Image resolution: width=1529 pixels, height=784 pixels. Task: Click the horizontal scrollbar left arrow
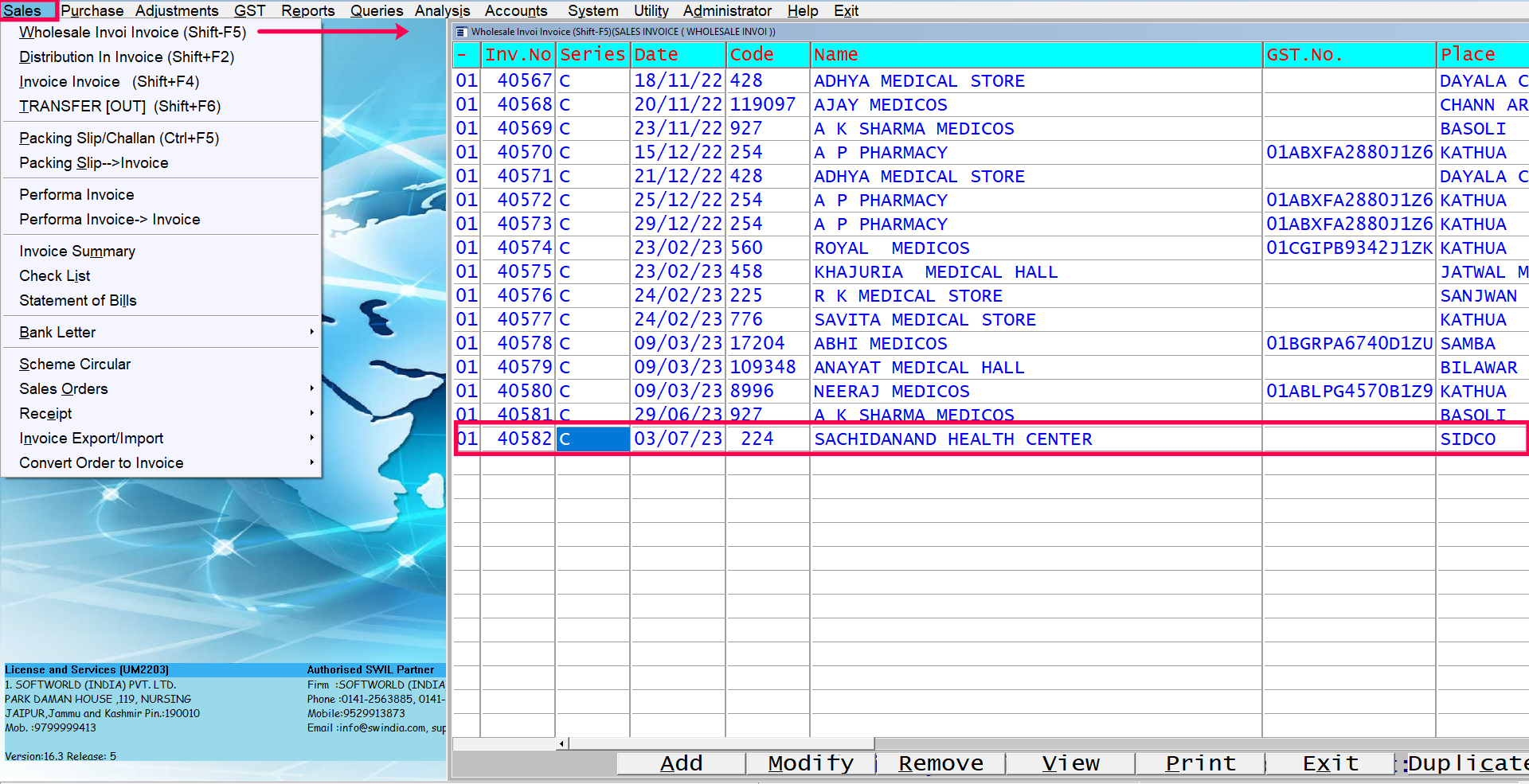562,744
